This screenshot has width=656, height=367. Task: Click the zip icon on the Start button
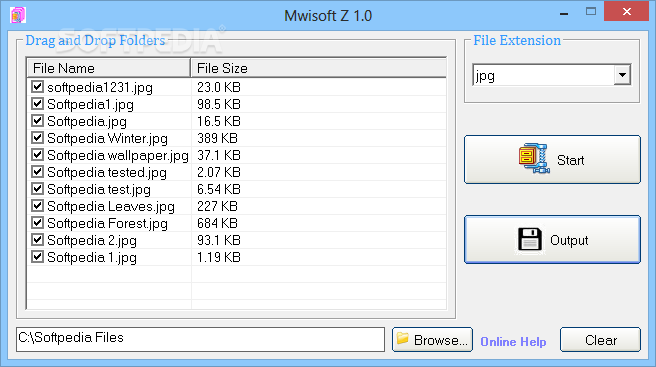coord(534,159)
